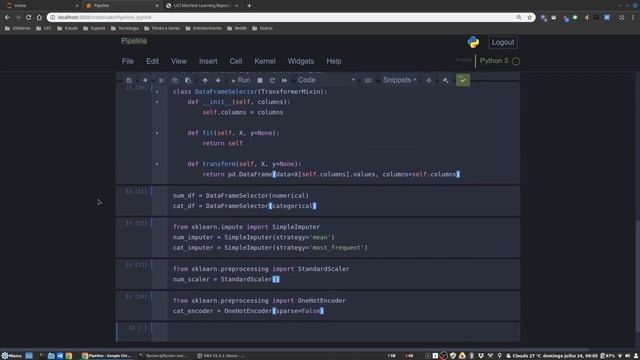Click the cell with OneHotEncoder code
Screen dimensions: 640x360
pos(344,306)
